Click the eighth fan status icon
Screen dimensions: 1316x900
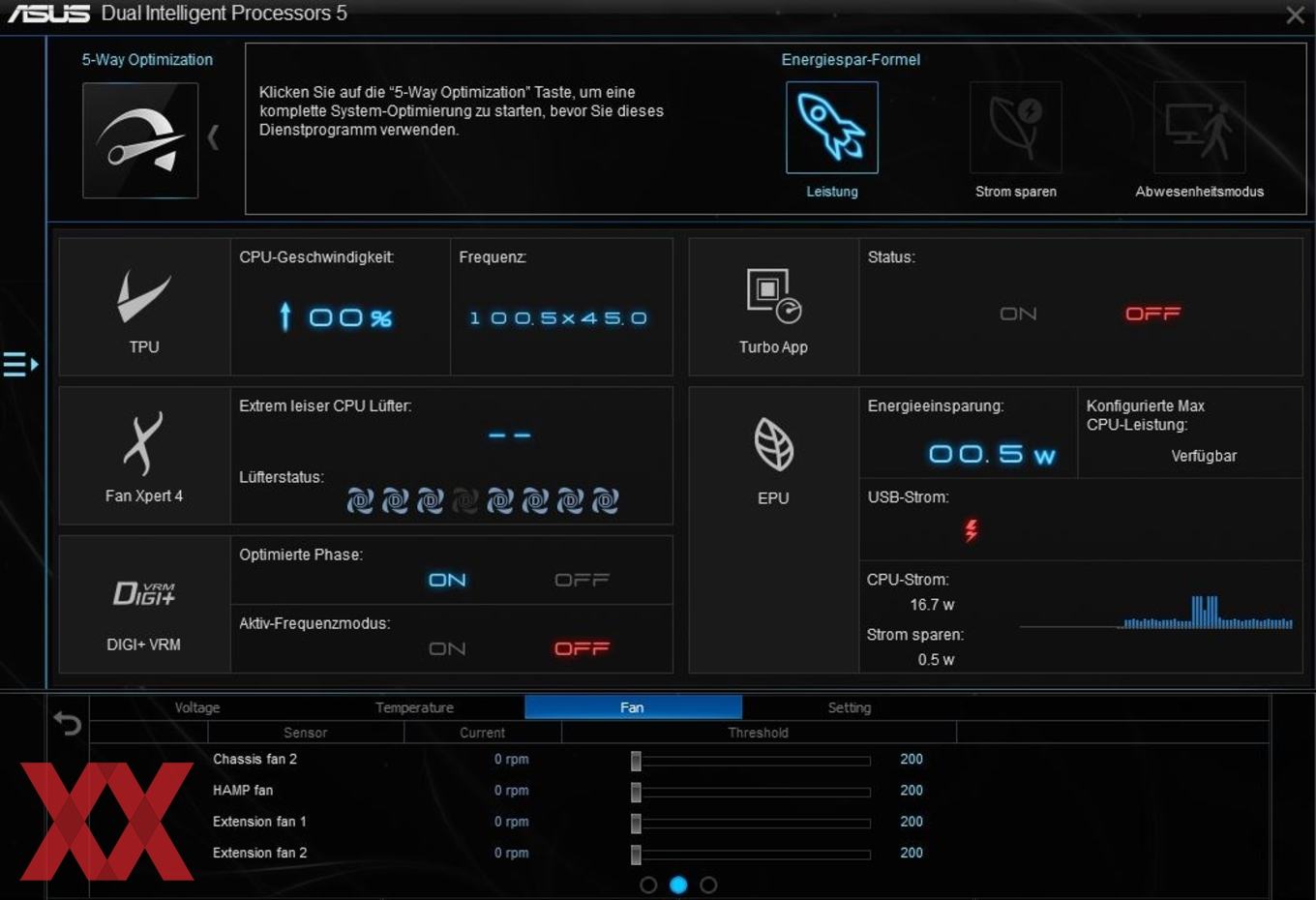(605, 500)
